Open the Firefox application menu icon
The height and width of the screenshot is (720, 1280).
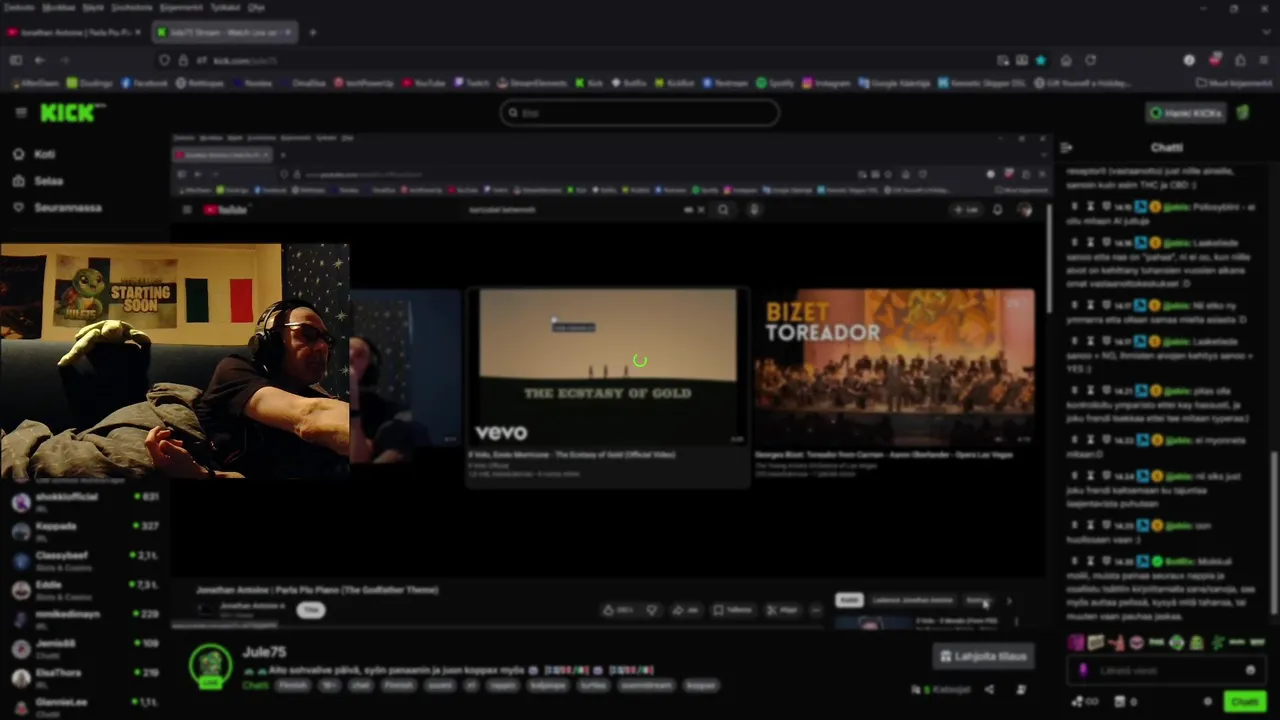[1264, 60]
